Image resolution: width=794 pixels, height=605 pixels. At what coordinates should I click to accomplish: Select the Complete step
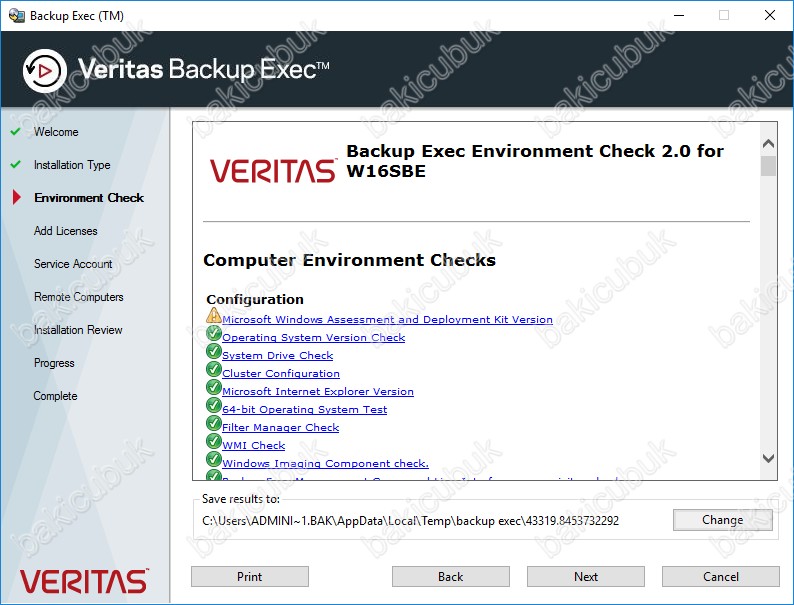(55, 396)
